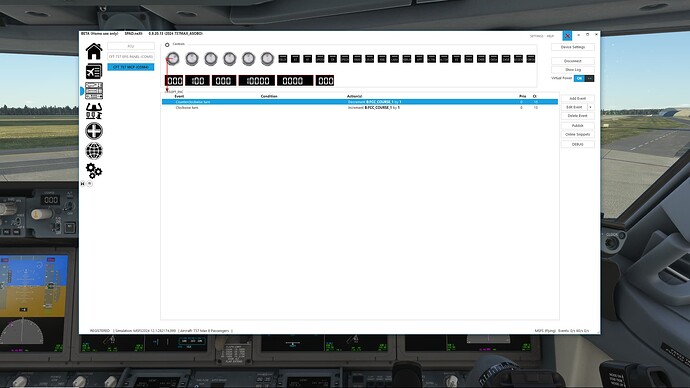This screenshot has width=690, height=388.
Task: Click the Prio column header
Action: [522, 96]
